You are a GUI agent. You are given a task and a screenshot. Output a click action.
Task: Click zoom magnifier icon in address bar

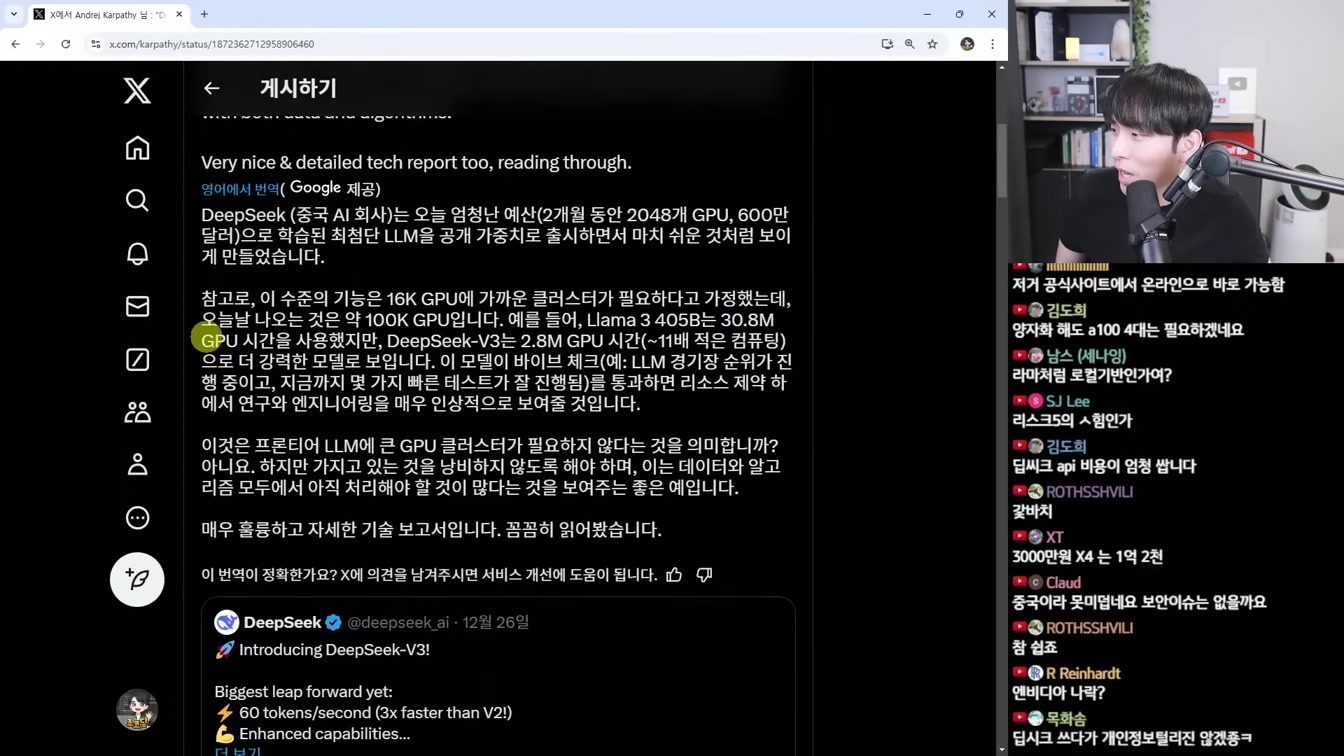910,44
